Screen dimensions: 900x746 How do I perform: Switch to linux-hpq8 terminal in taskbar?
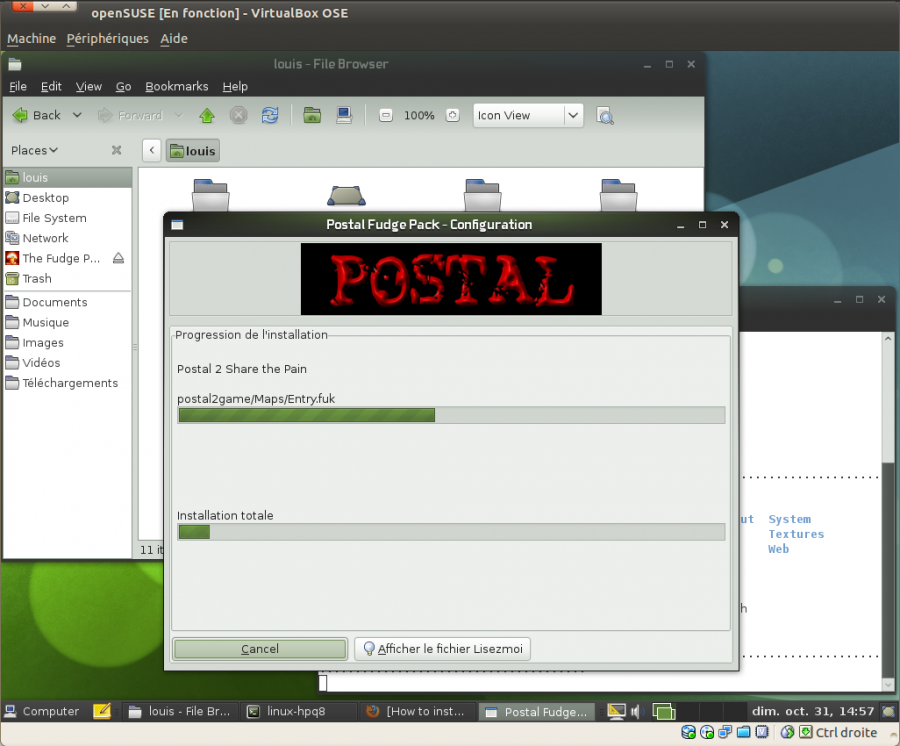pos(297,711)
